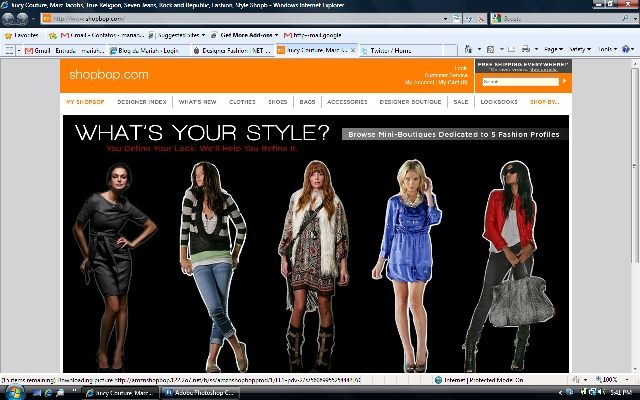Open the ACCESSORIES menu item
This screenshot has height=400, width=640.
[x=347, y=102]
